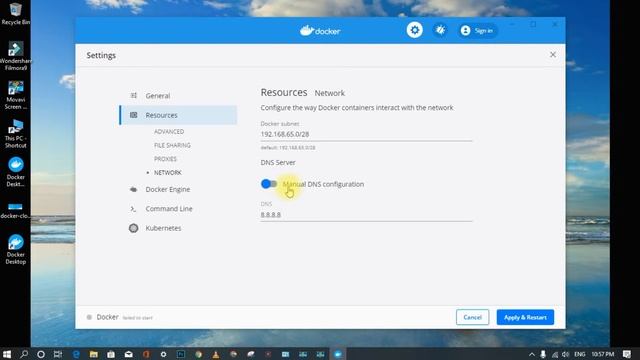The height and width of the screenshot is (360, 640).
Task: Open the taskbar search magnifier
Action: click(x=24, y=354)
